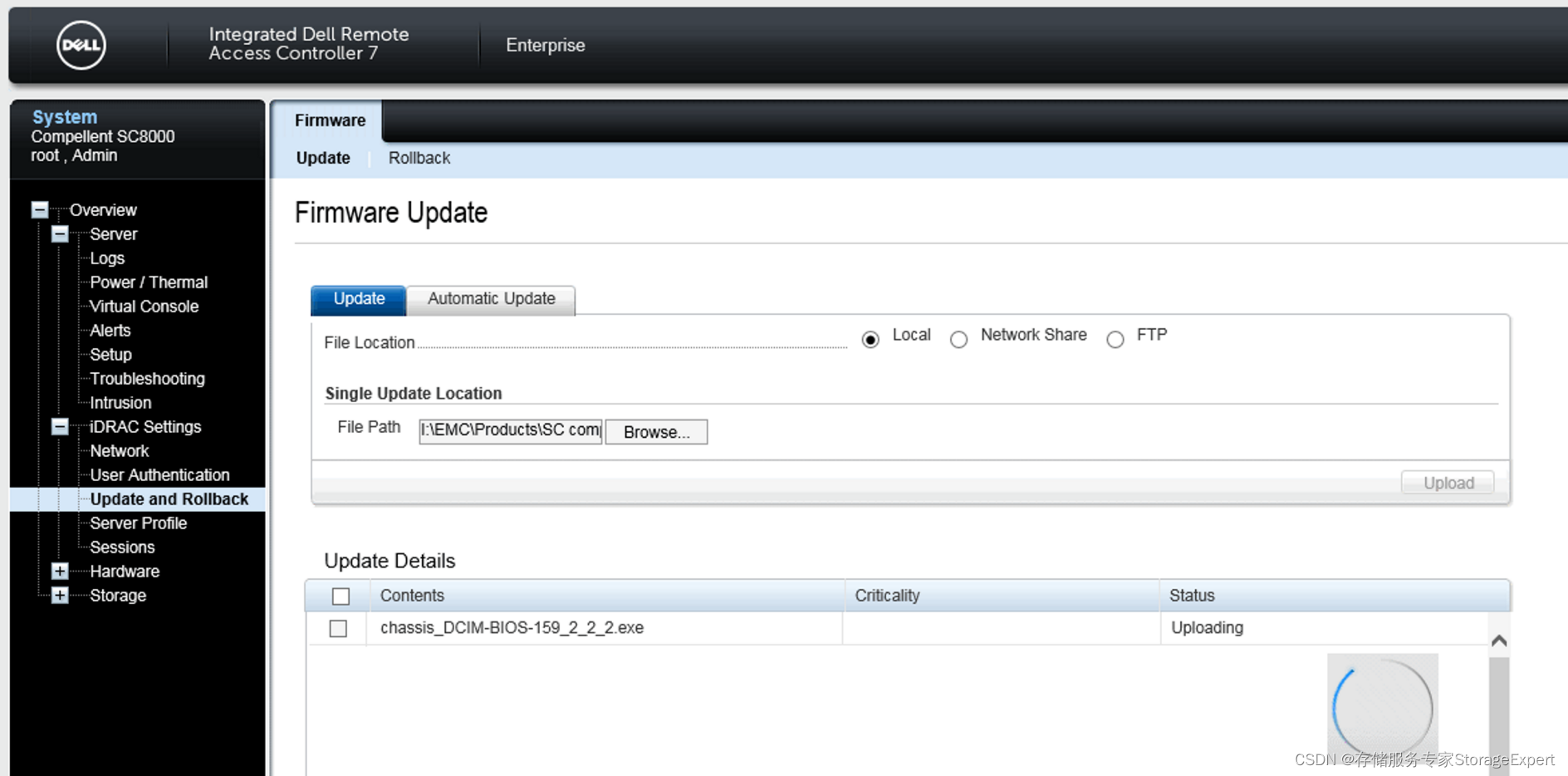Select Network Share radio button
Image resolution: width=1568 pixels, height=776 pixels.
click(958, 339)
